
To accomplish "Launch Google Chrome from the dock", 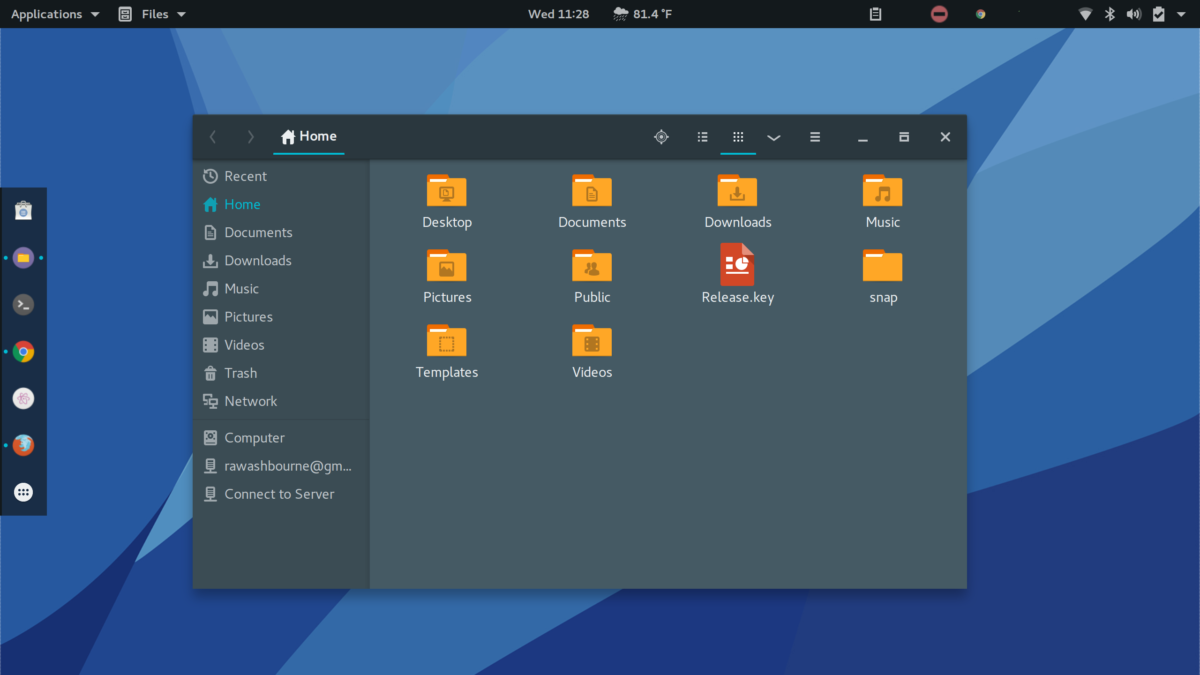I will [x=24, y=351].
